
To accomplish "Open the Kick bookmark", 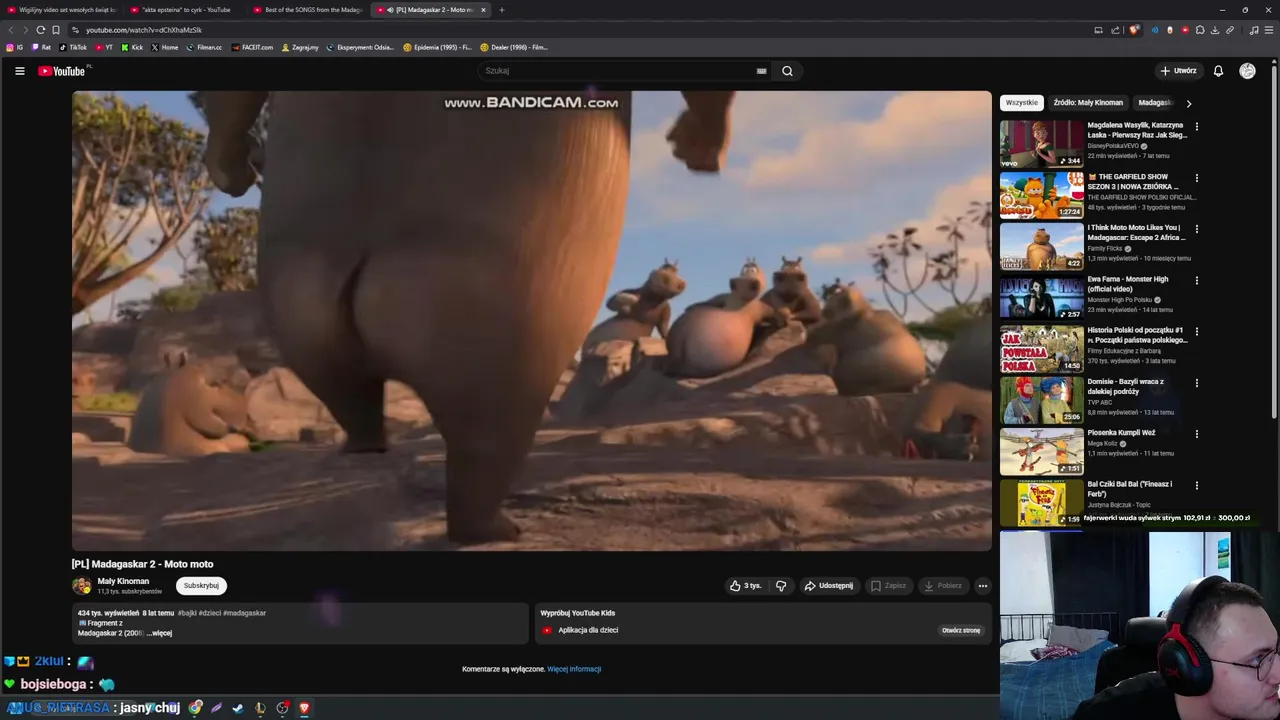I will point(132,47).
